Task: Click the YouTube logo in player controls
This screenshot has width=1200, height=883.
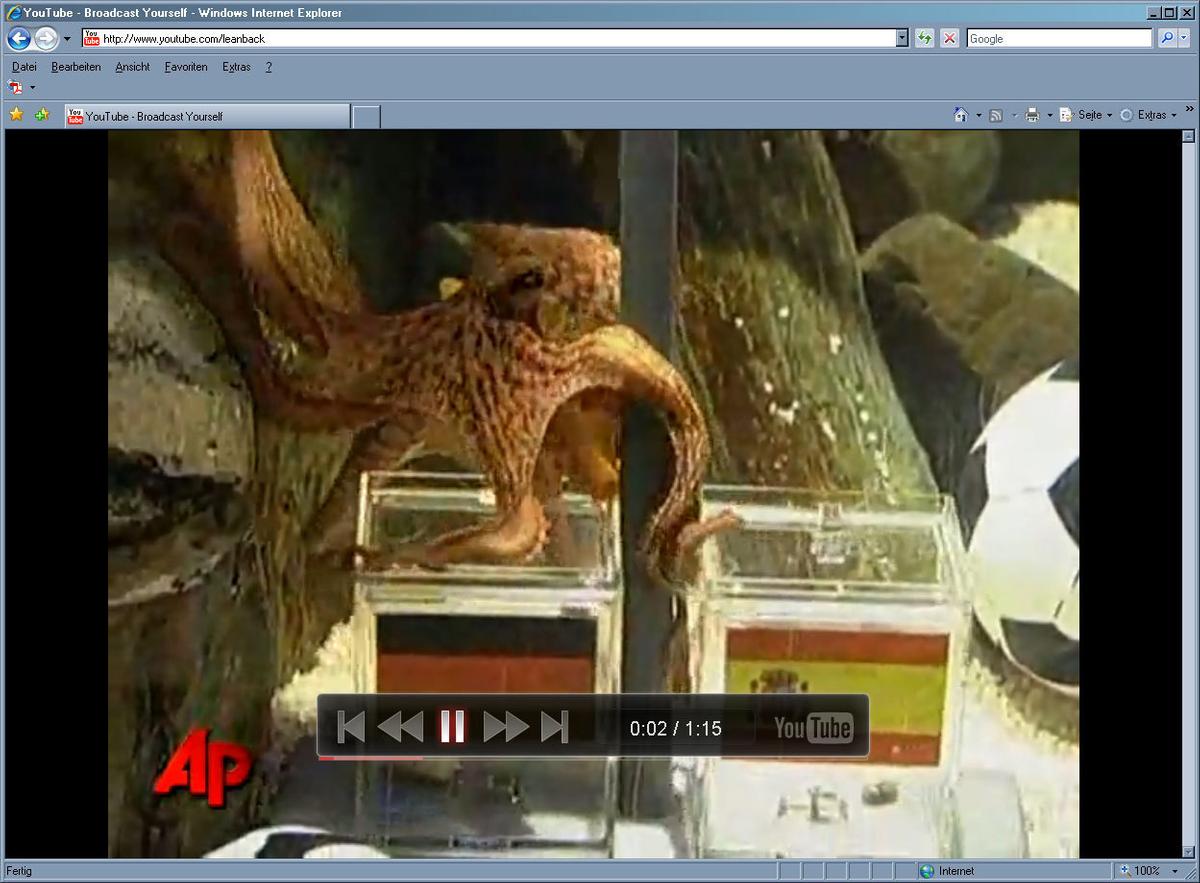Action: [x=813, y=728]
